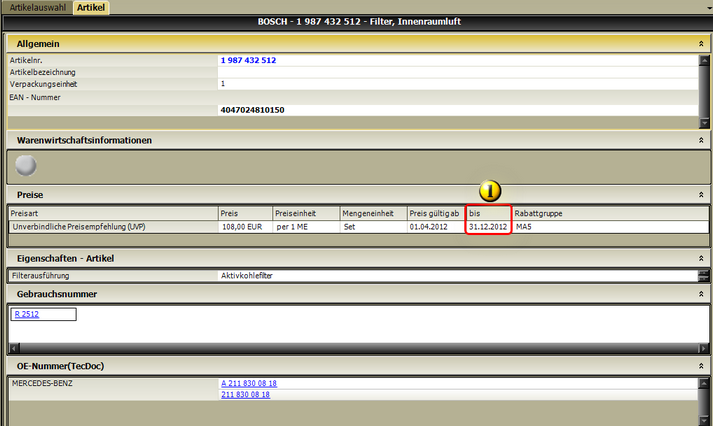This screenshot has width=713, height=426.
Task: Click the Rabattgruppe column header
Action: pos(610,213)
